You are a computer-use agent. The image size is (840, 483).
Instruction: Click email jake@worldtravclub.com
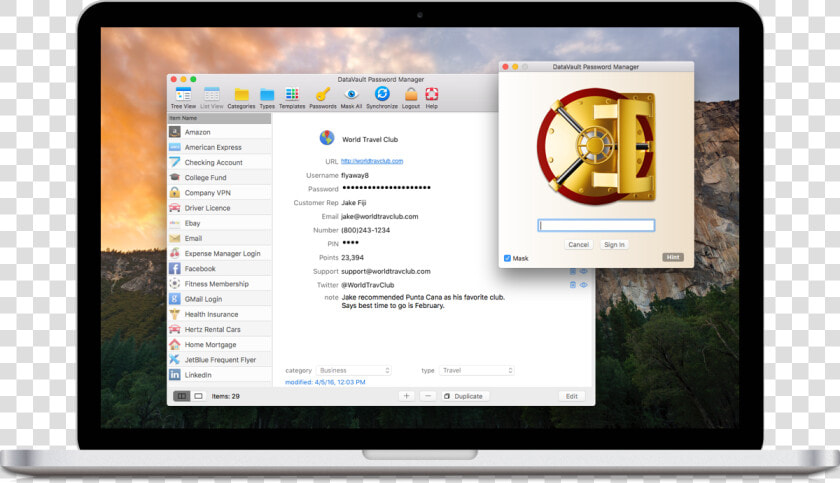380,216
